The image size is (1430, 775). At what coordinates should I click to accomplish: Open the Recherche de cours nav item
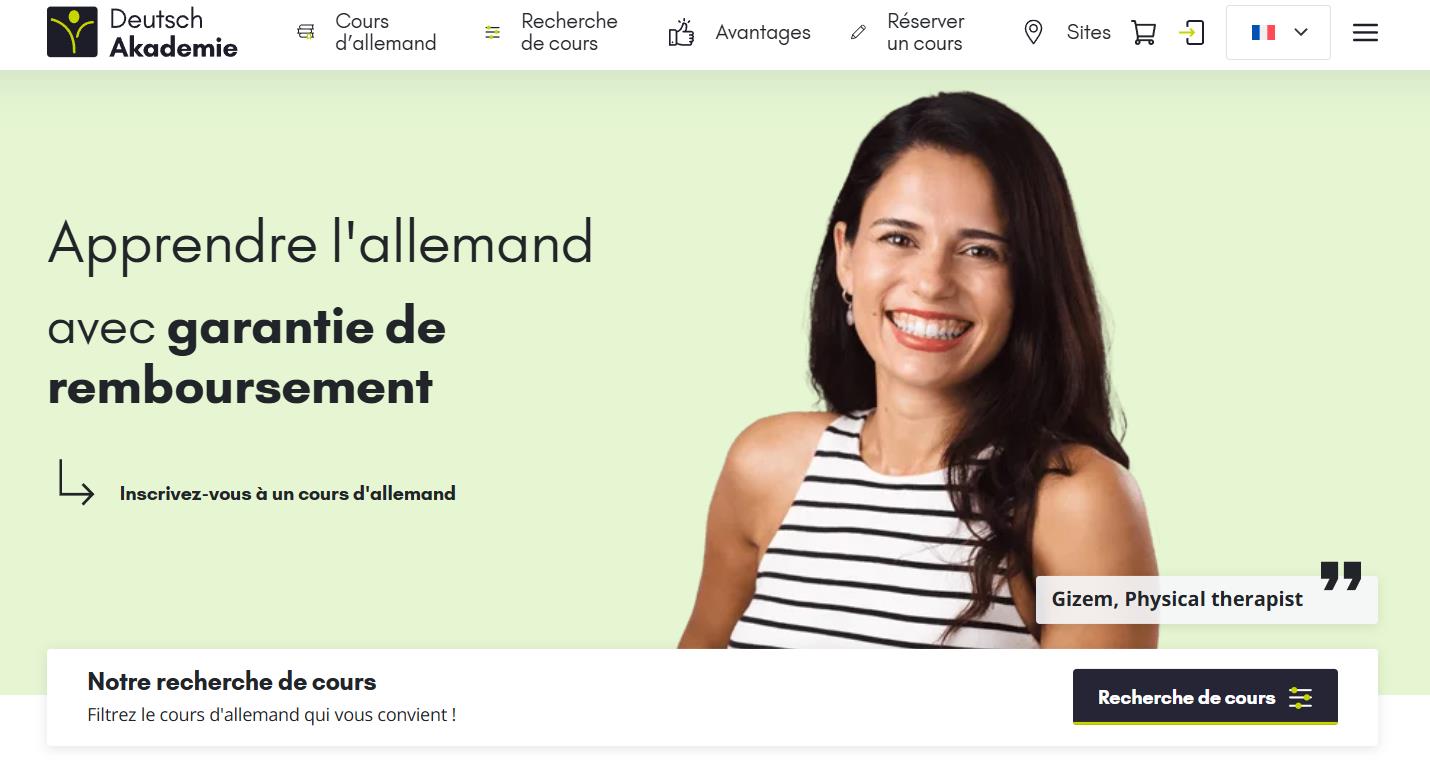(x=569, y=32)
